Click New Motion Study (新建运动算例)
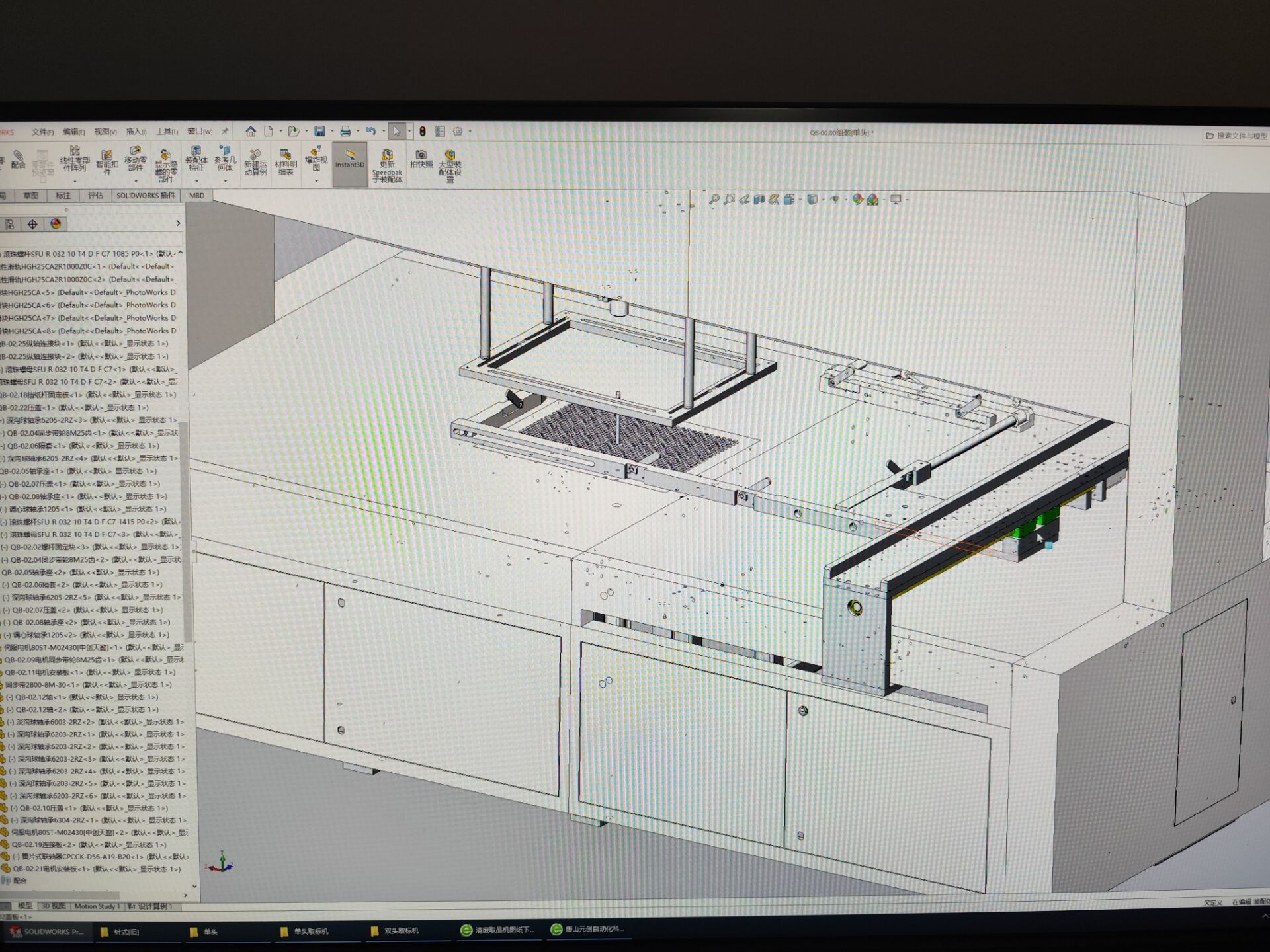 click(x=255, y=163)
